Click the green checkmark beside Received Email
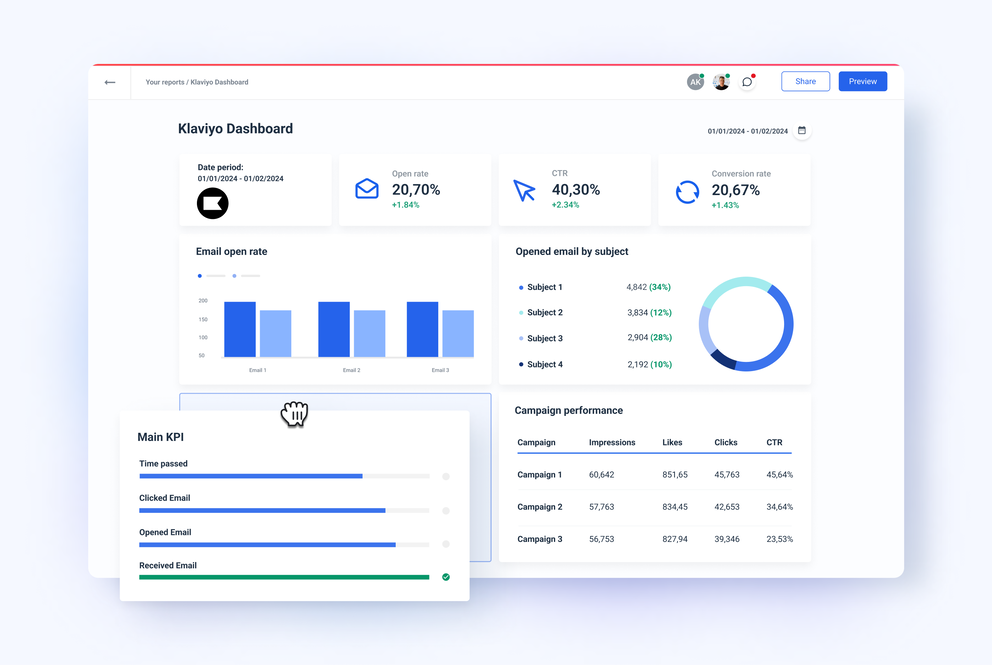This screenshot has width=992, height=665. 446,577
